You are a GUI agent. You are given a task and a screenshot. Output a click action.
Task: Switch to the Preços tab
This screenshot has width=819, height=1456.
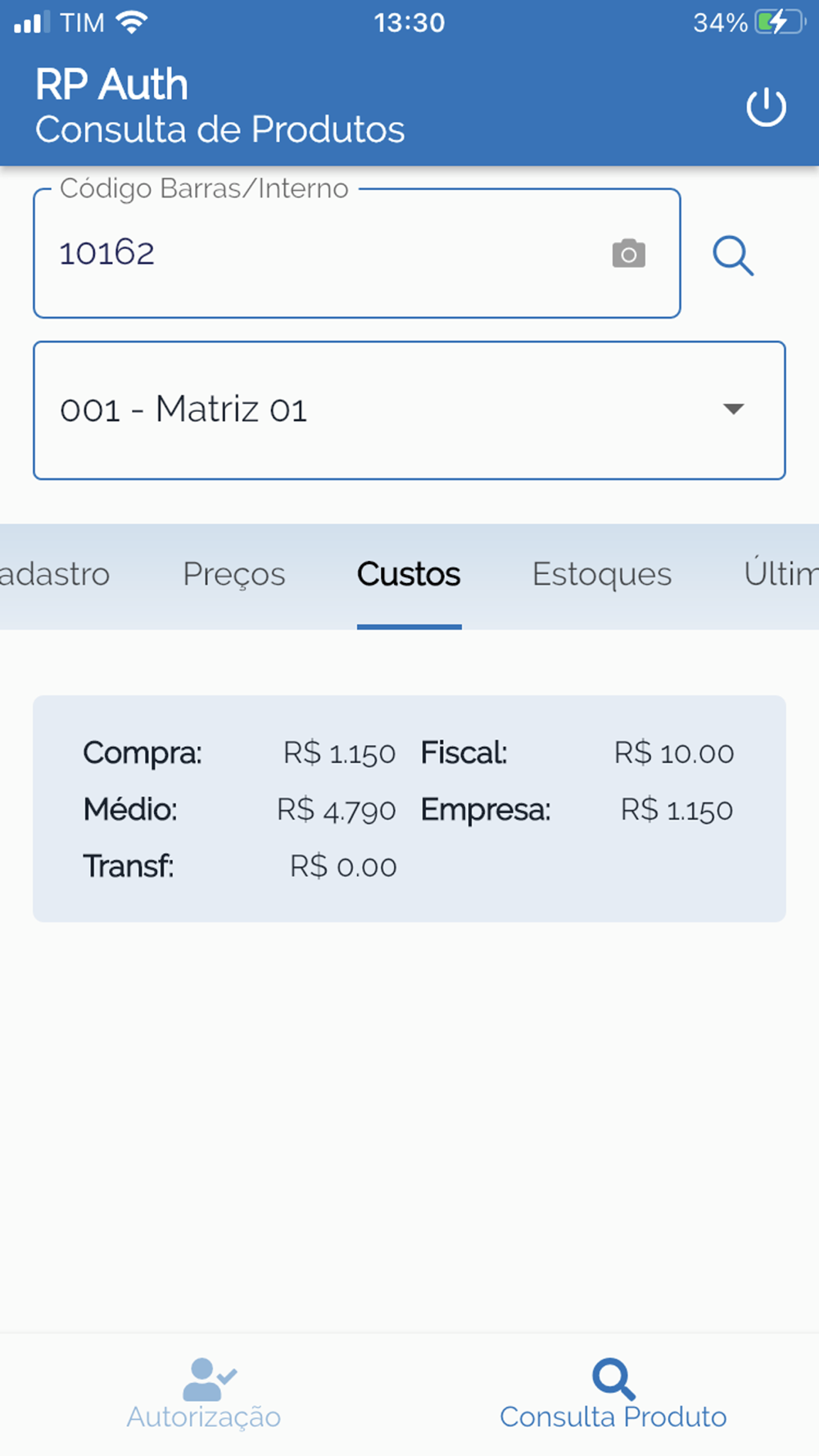click(234, 574)
